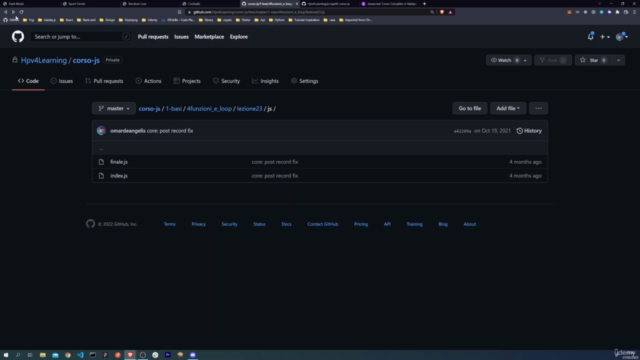
Task: Go up to parent directory (..)
Action: click(x=101, y=149)
